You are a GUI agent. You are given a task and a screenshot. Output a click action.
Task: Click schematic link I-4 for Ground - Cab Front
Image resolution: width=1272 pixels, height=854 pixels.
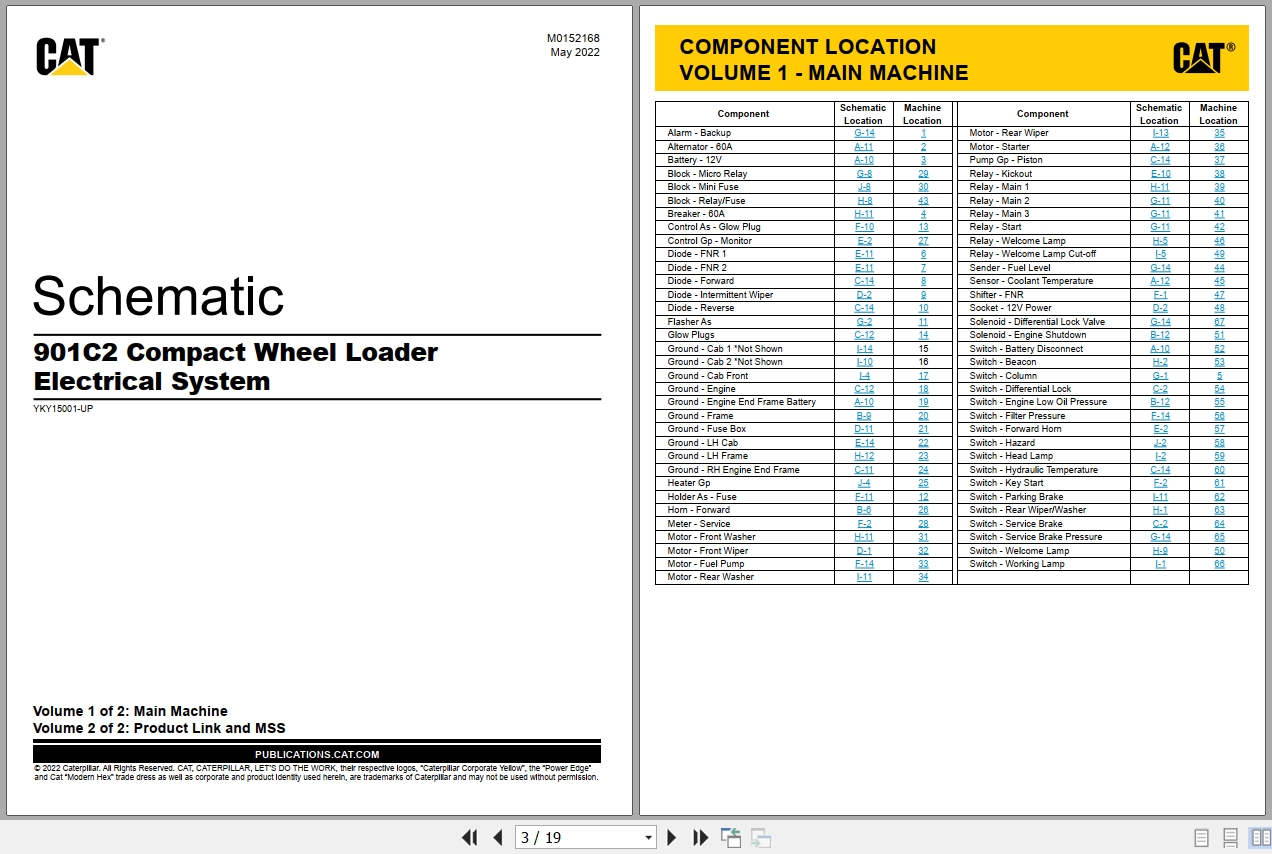click(x=864, y=376)
